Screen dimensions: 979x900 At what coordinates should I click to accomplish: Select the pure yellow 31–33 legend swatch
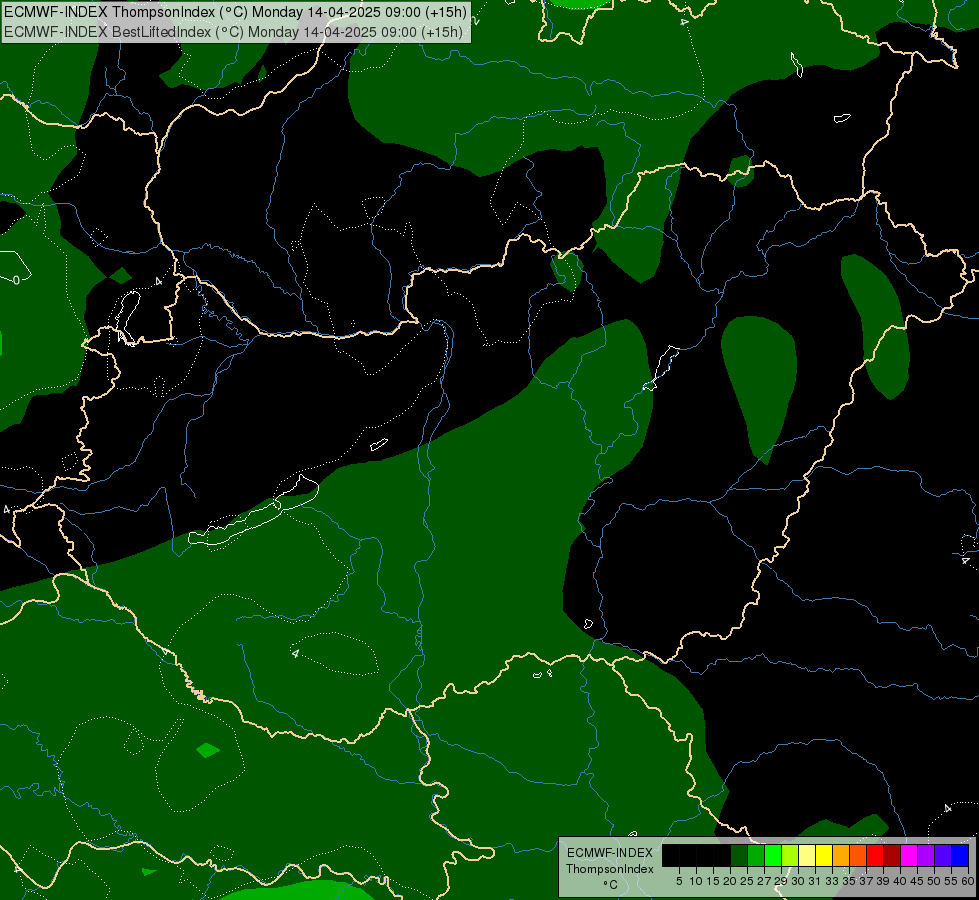pyautogui.click(x=824, y=855)
